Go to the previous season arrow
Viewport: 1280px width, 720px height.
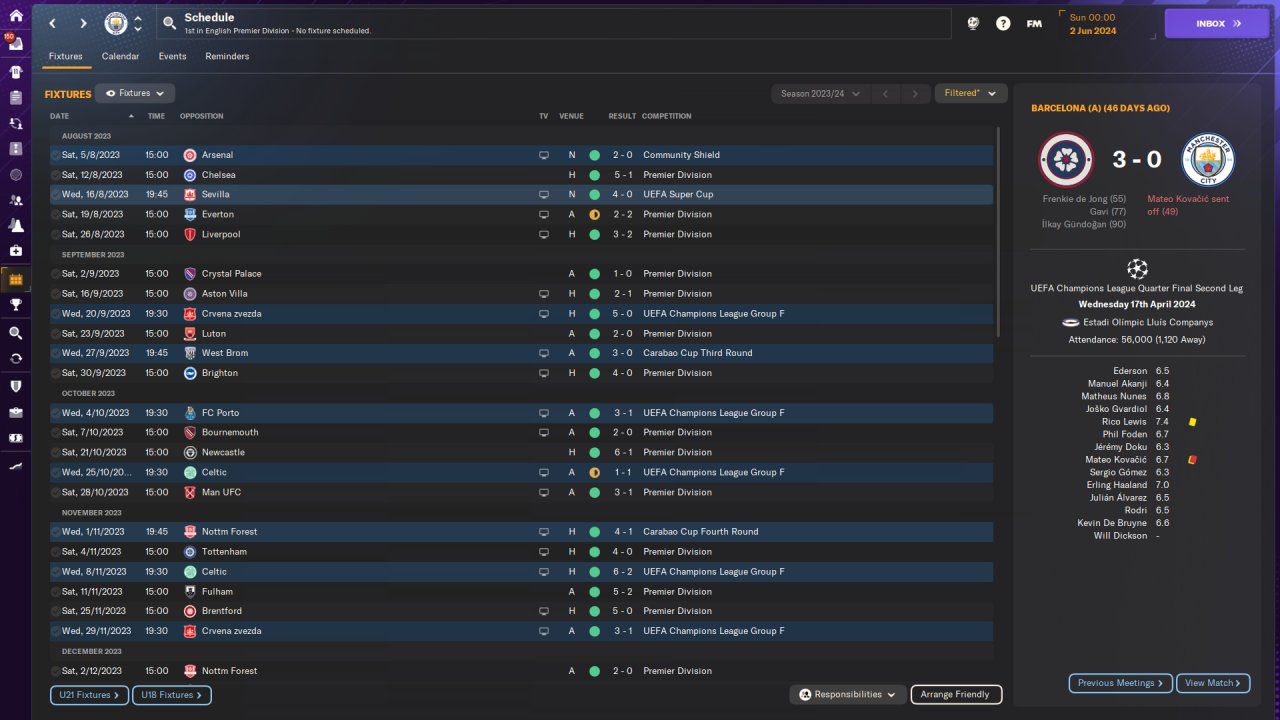point(885,94)
